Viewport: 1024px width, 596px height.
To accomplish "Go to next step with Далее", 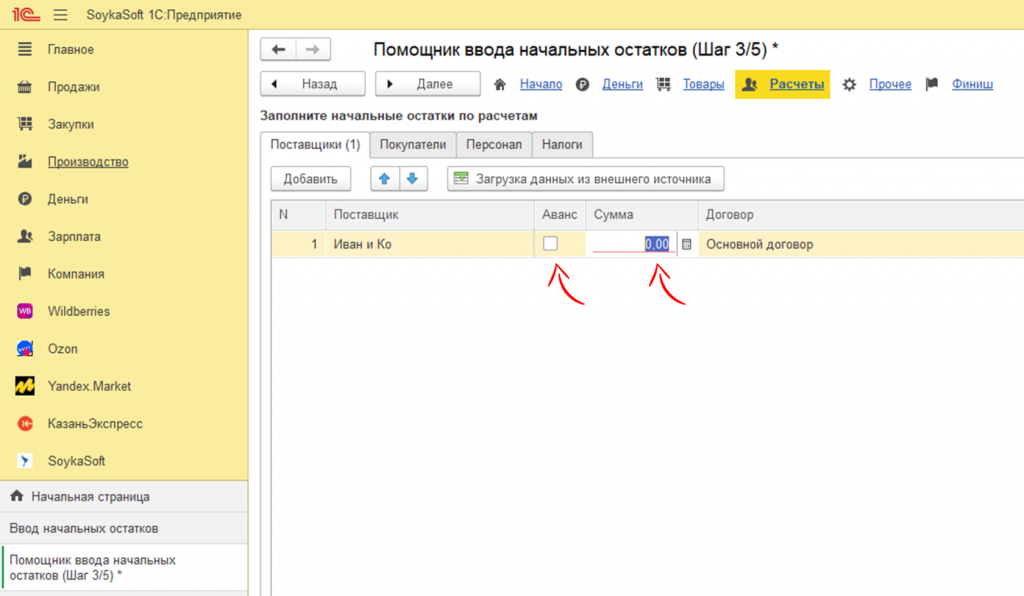I will pos(428,84).
